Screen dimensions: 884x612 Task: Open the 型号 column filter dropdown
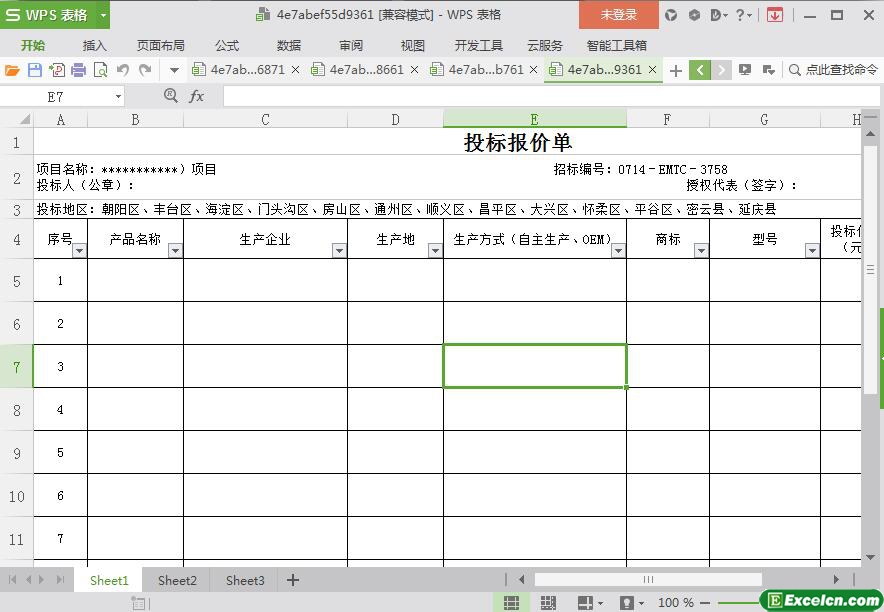812,251
